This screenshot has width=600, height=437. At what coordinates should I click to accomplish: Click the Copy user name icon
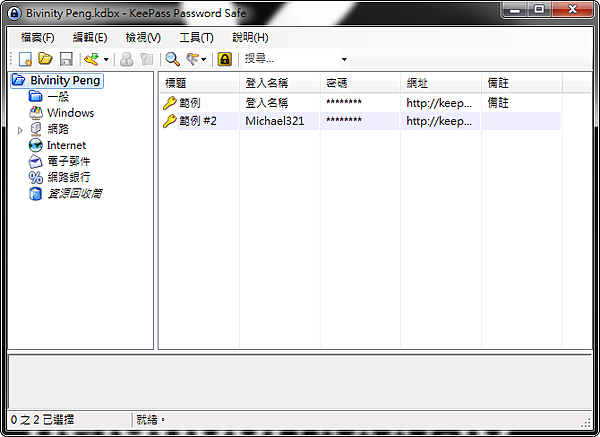click(127, 59)
